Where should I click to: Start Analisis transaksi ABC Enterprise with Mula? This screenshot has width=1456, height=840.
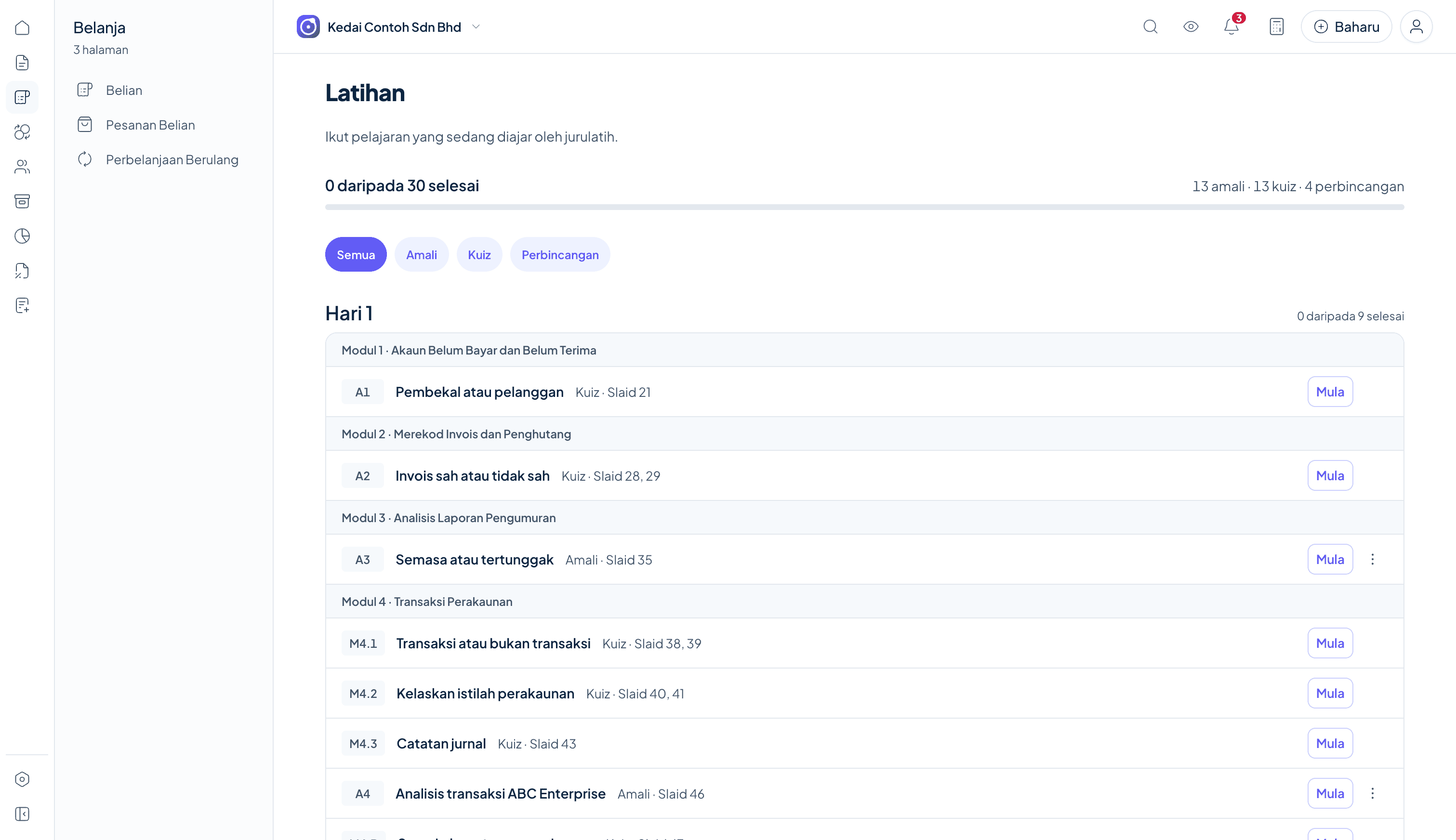click(1330, 793)
